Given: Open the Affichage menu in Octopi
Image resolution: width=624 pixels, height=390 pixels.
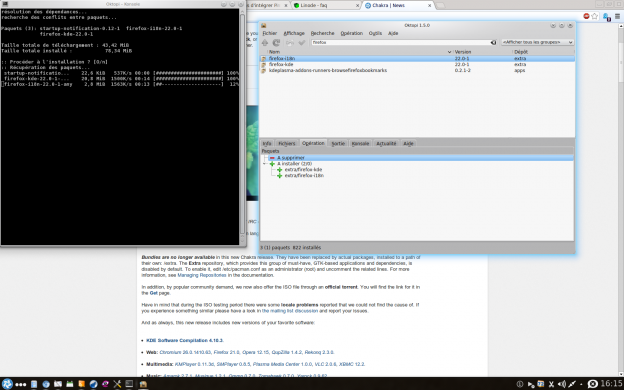Looking at the screenshot, I should click(294, 33).
